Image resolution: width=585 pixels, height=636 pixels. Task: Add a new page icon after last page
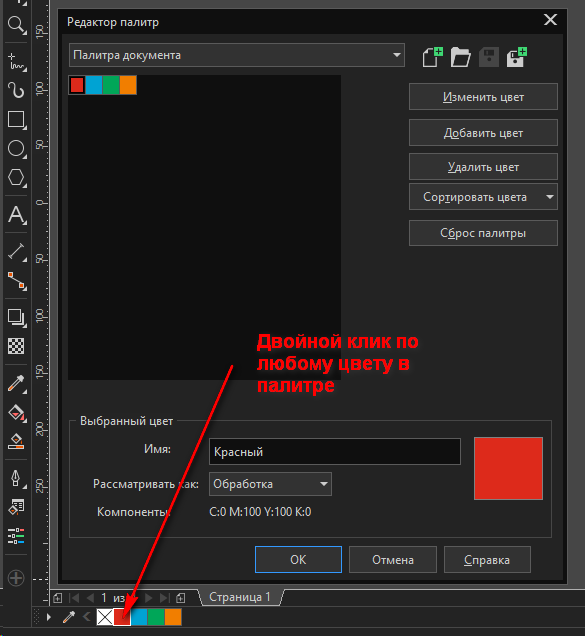(181, 597)
